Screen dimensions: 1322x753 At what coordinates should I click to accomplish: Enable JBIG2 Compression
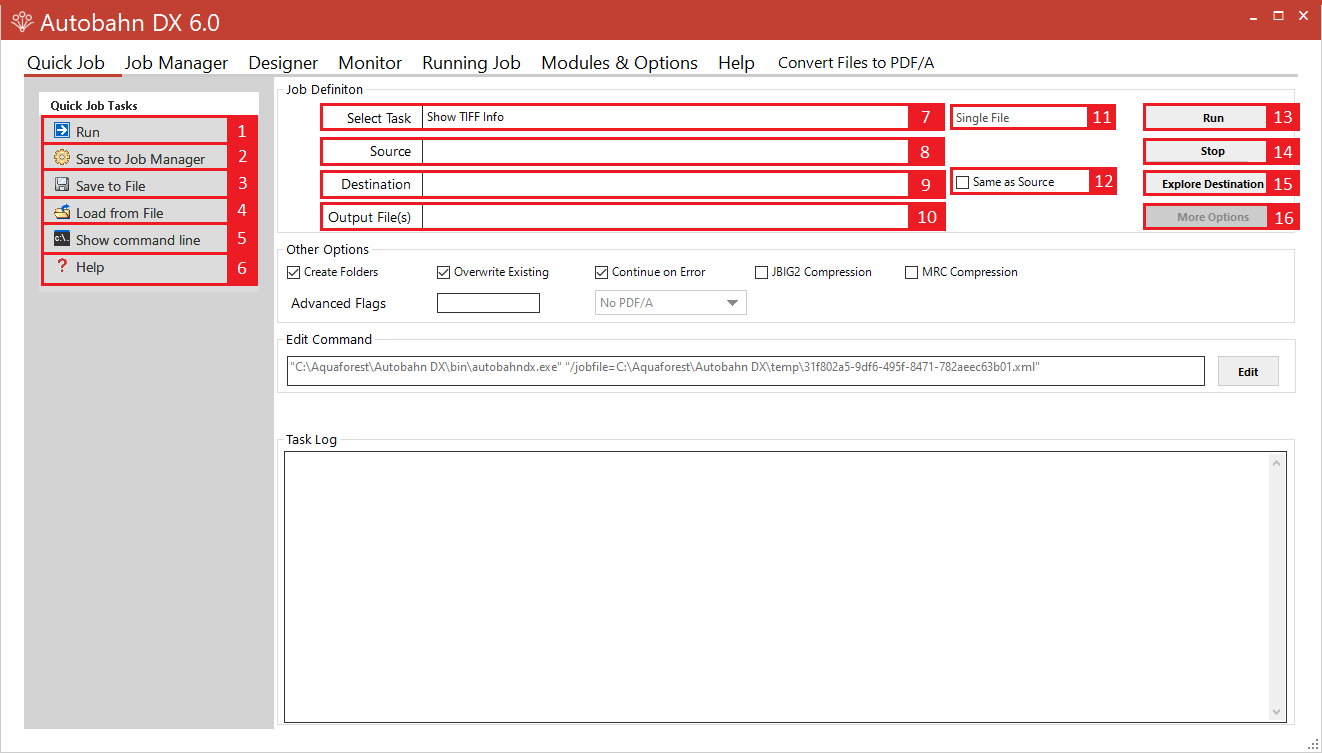click(761, 271)
